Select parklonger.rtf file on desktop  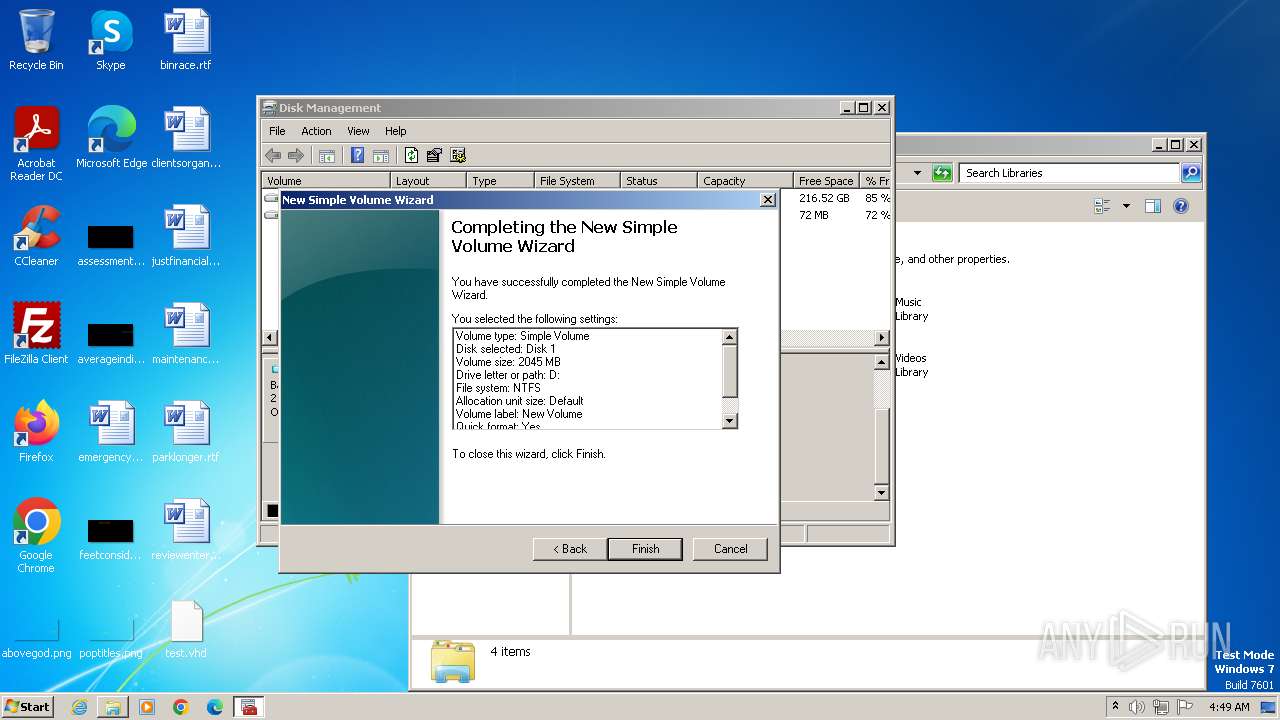(186, 432)
